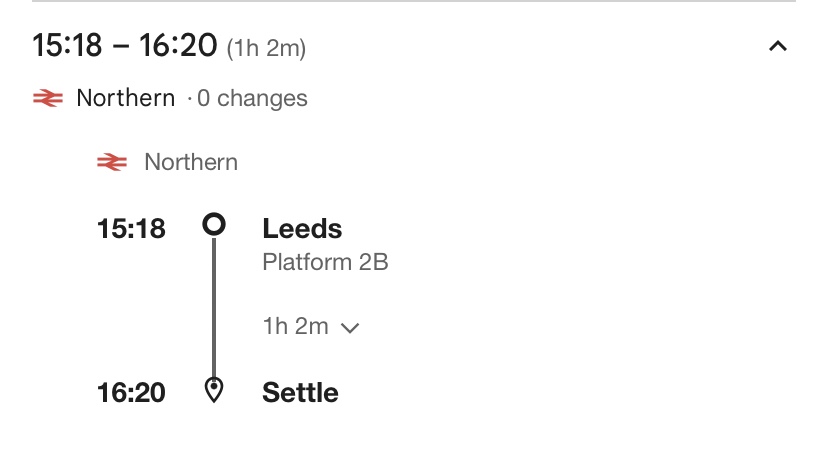Collapse the journey details chevron
This screenshot has width=824, height=449.
[778, 47]
